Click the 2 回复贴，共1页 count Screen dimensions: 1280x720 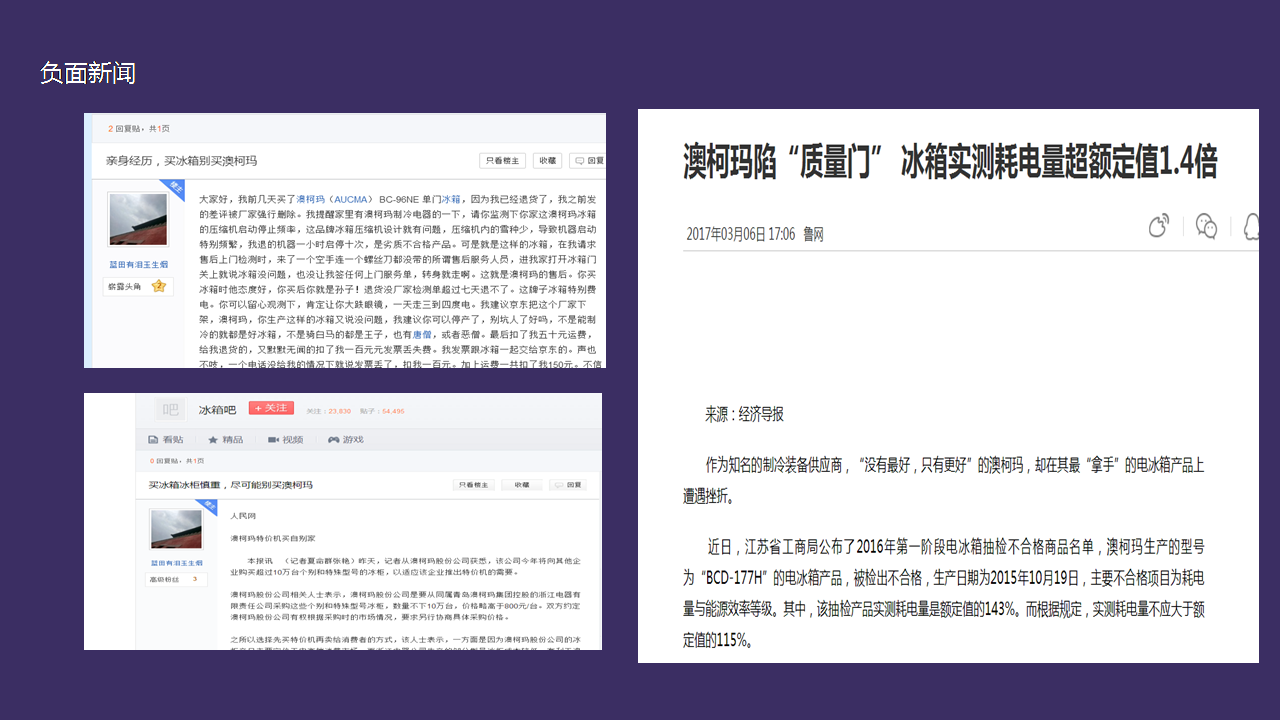tap(139, 128)
